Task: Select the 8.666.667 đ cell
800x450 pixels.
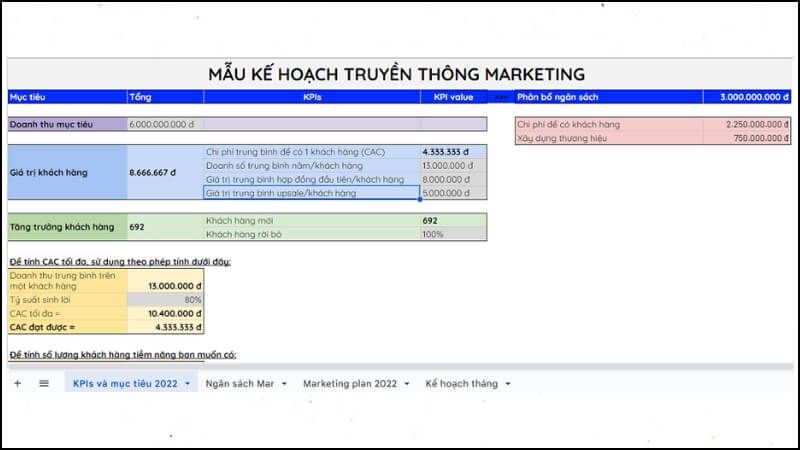Action: coord(165,172)
